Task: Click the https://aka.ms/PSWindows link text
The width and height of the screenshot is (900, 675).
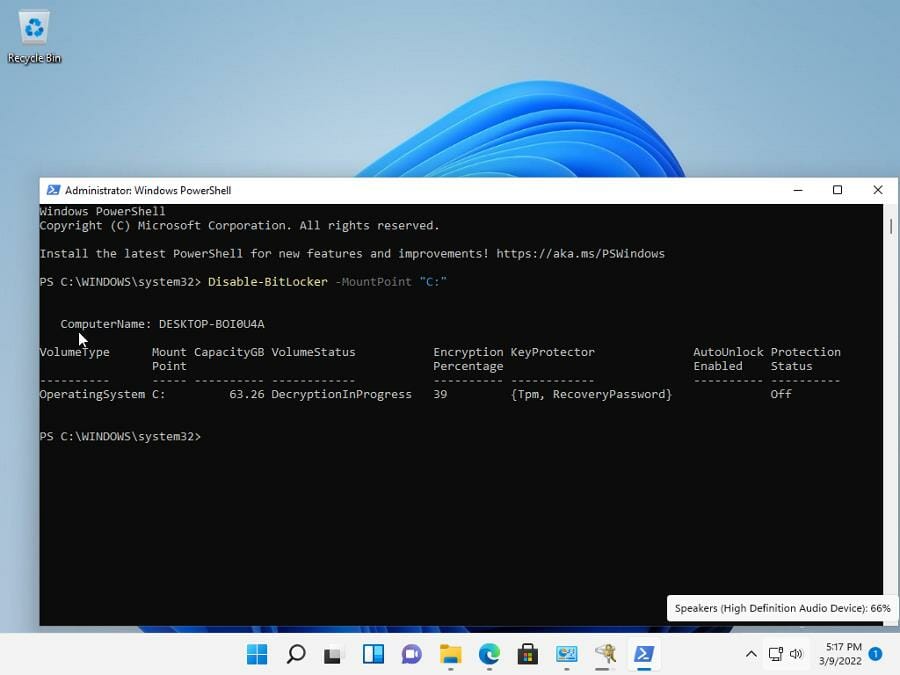Action: [x=580, y=254]
